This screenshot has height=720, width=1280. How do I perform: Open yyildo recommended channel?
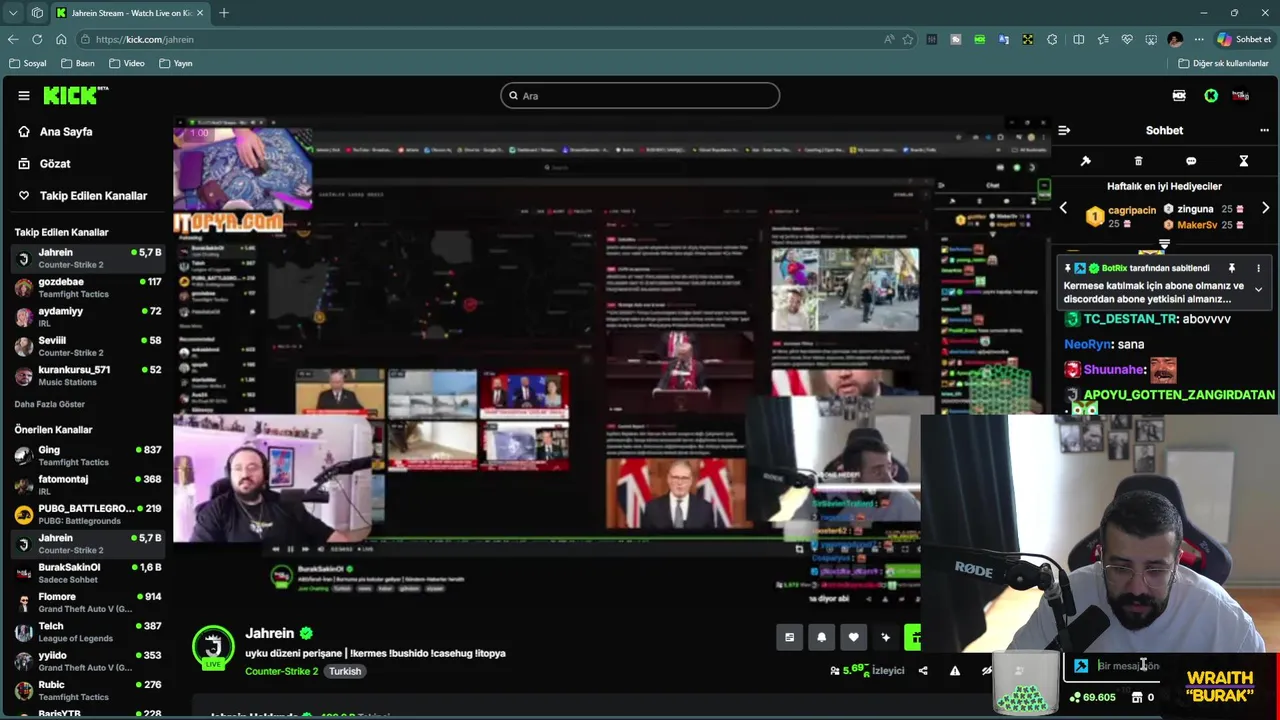coord(88,661)
